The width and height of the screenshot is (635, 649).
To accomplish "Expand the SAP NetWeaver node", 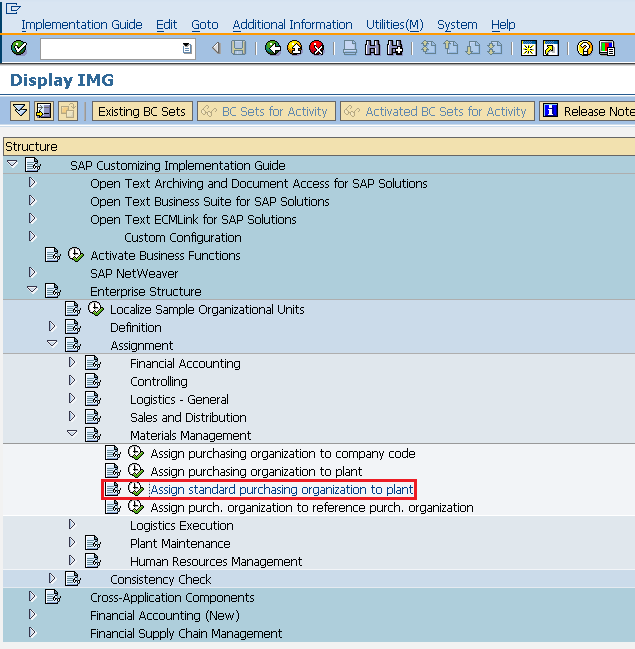I will [x=32, y=272].
